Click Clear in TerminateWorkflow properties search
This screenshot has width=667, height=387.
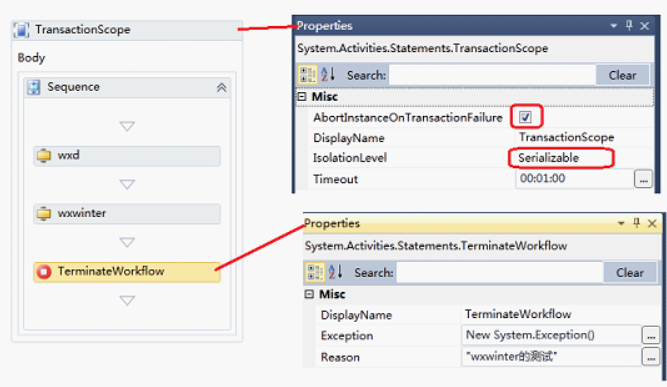pos(630,273)
